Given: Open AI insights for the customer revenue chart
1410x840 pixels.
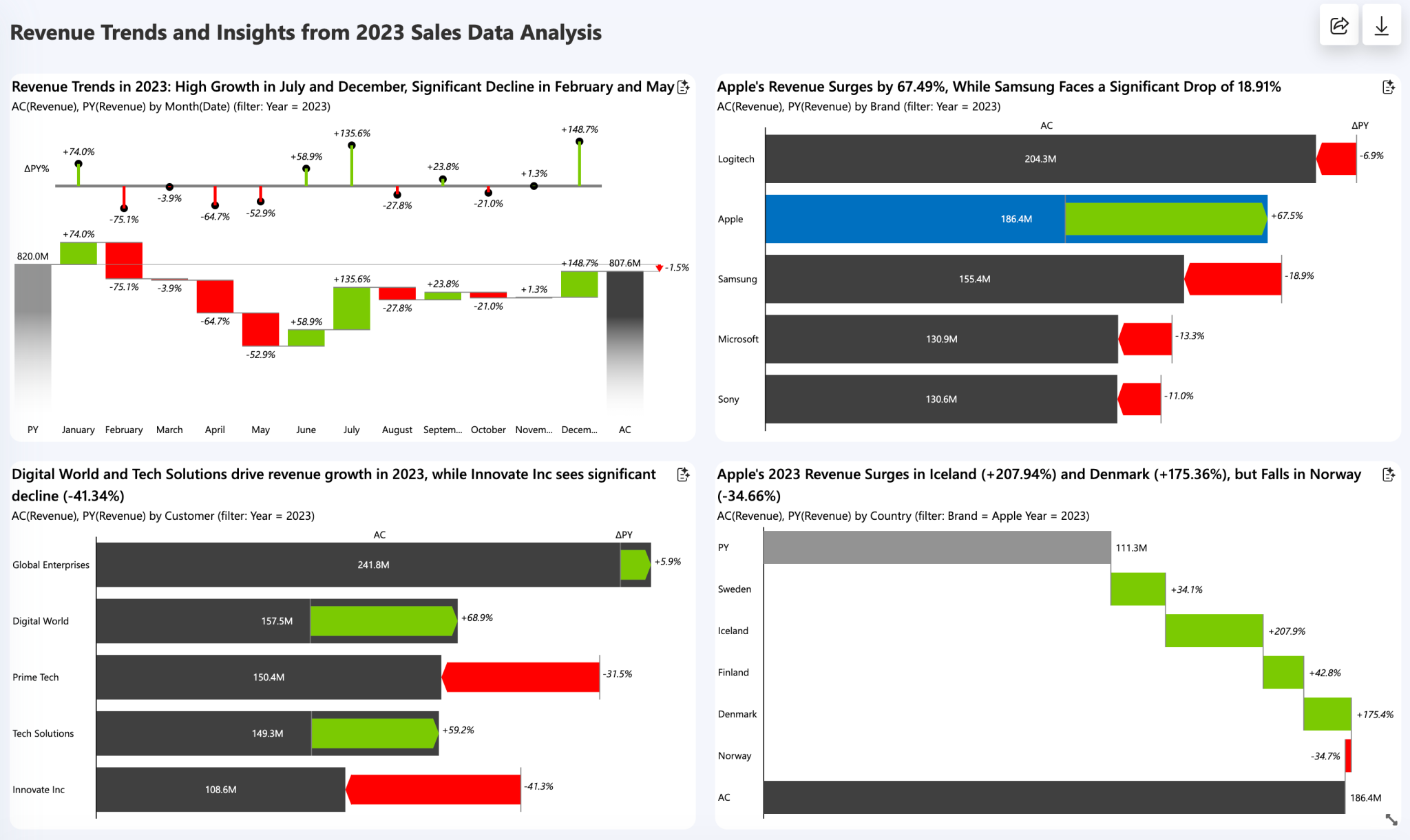Looking at the screenshot, I should (x=682, y=475).
